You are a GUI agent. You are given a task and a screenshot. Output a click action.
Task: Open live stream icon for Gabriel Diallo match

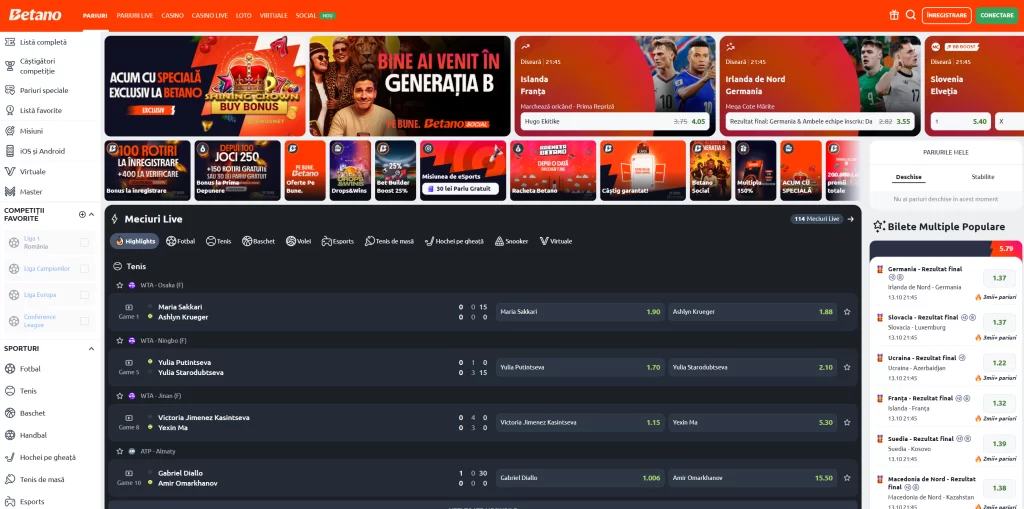[128, 473]
